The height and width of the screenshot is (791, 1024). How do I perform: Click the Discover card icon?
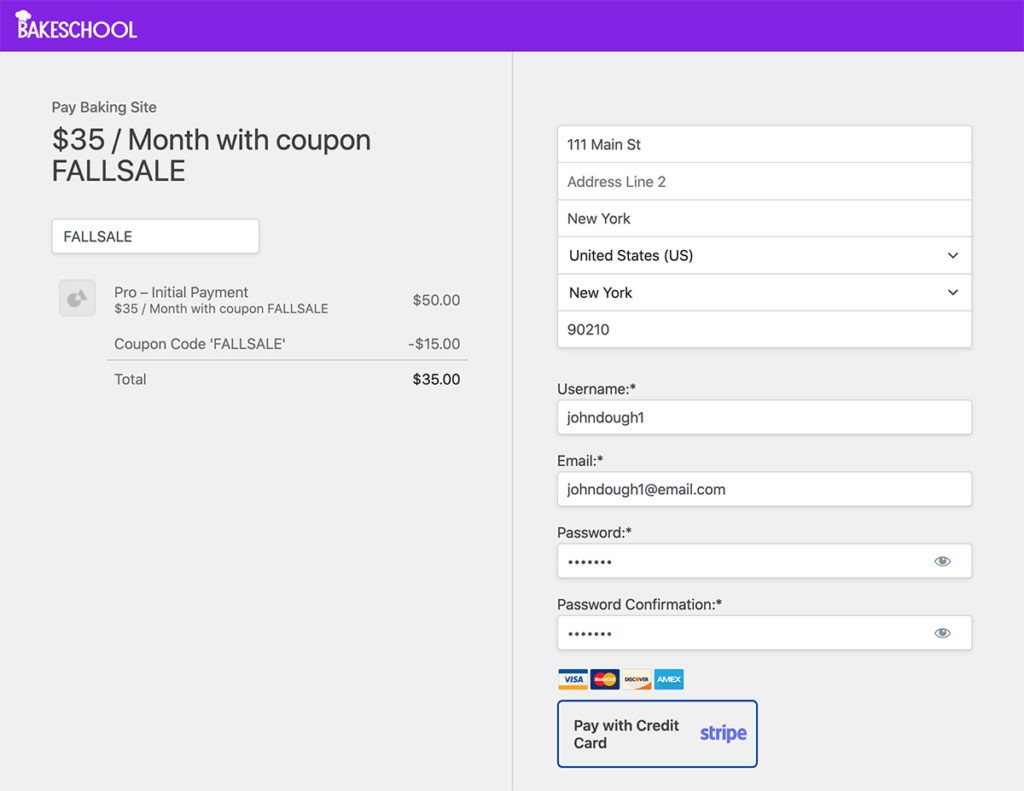tap(636, 680)
